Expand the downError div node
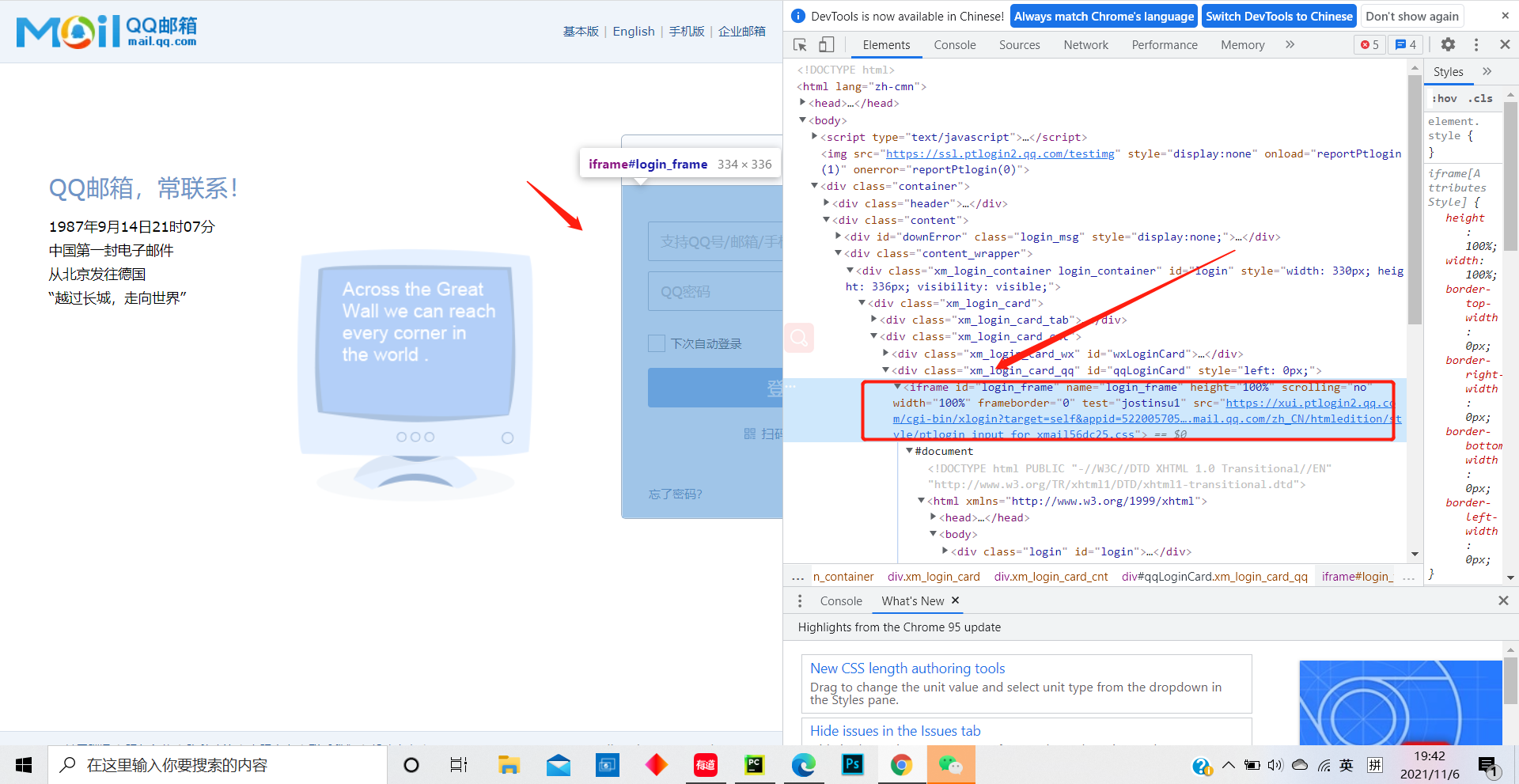The width and height of the screenshot is (1519, 784). pyautogui.click(x=838, y=237)
